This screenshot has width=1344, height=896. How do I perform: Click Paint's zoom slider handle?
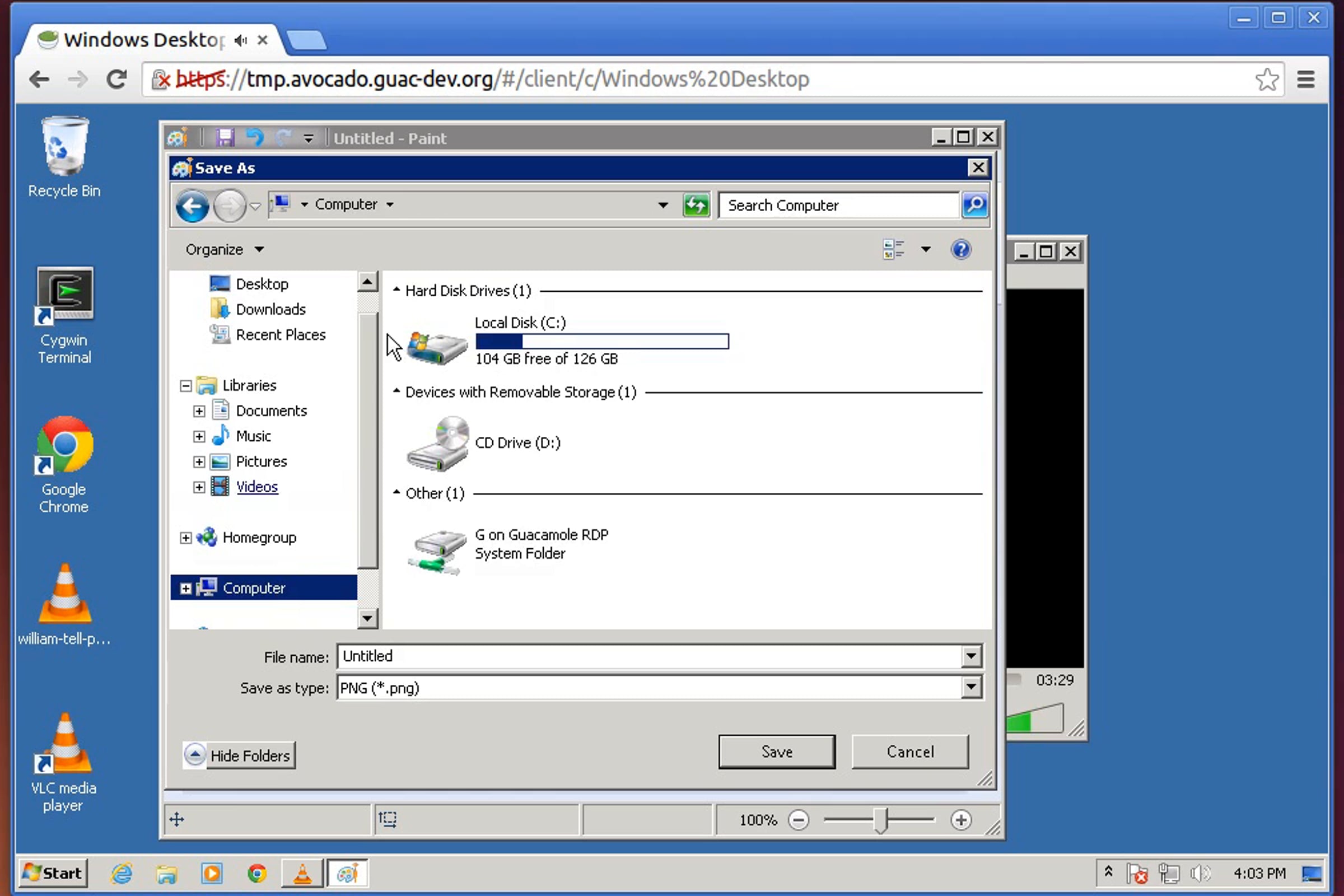pyautogui.click(x=880, y=820)
